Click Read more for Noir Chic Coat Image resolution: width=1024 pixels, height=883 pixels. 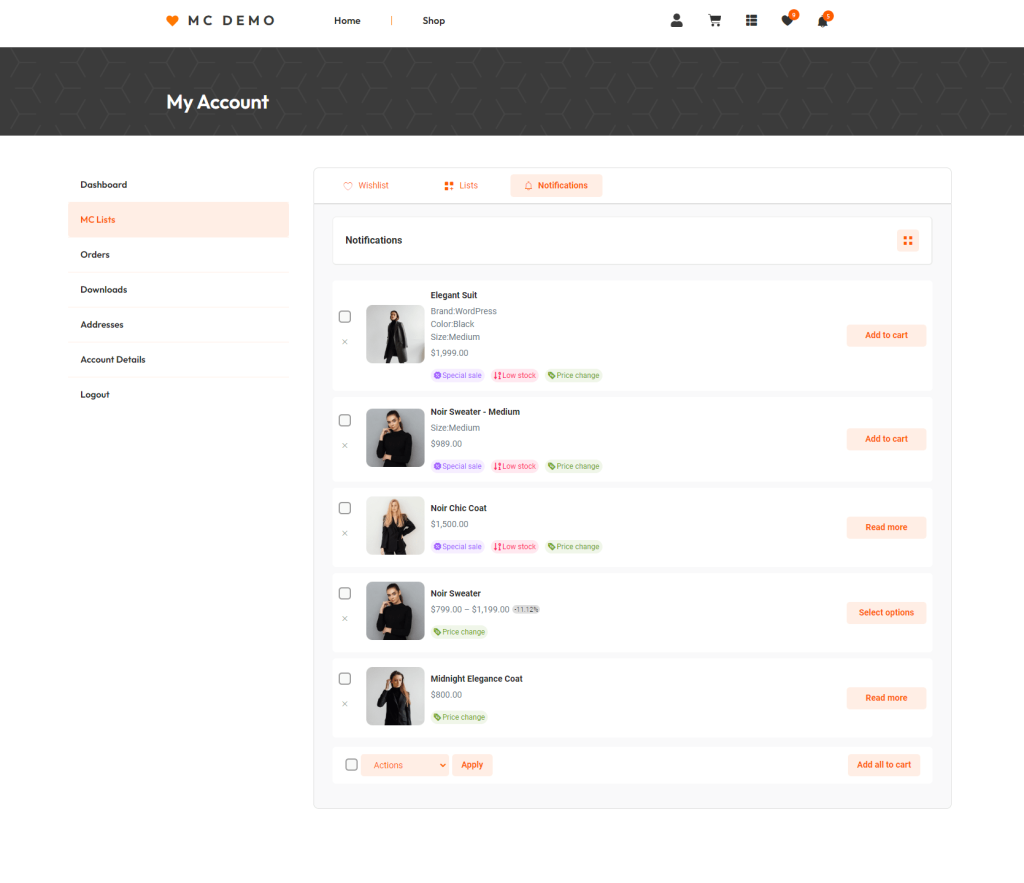pyautogui.click(x=886, y=527)
